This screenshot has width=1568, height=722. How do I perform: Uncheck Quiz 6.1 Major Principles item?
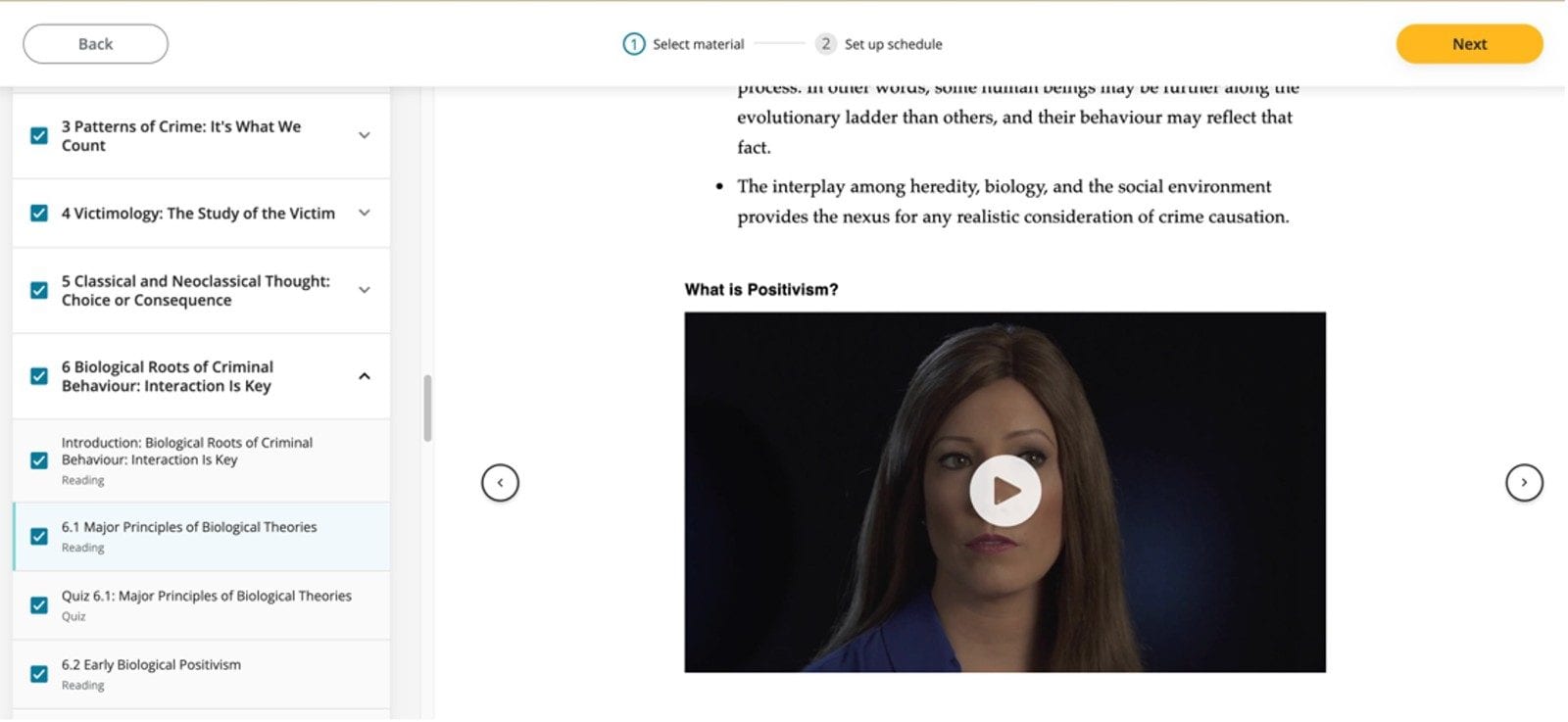pyautogui.click(x=39, y=605)
